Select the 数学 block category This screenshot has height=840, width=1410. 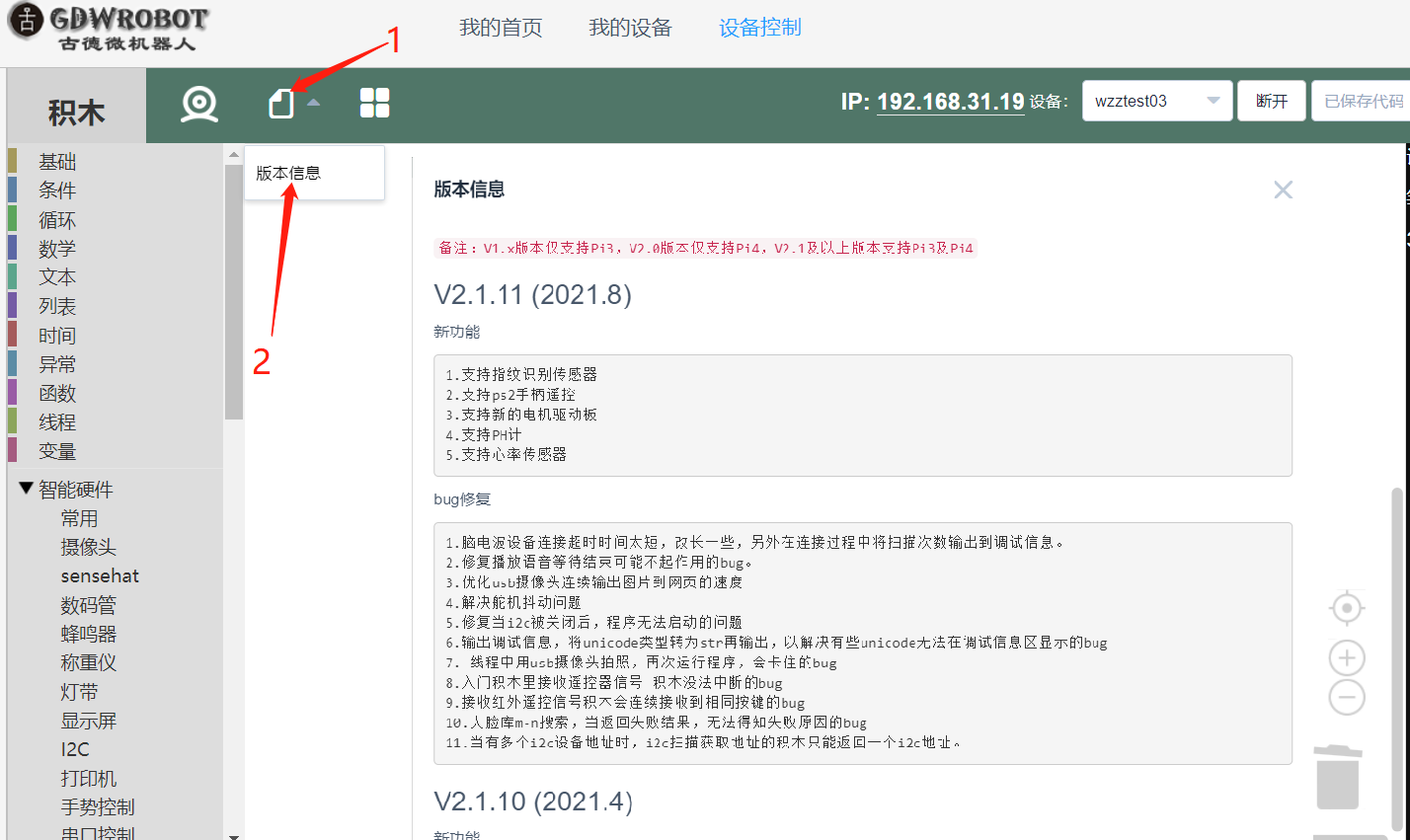pos(57,249)
